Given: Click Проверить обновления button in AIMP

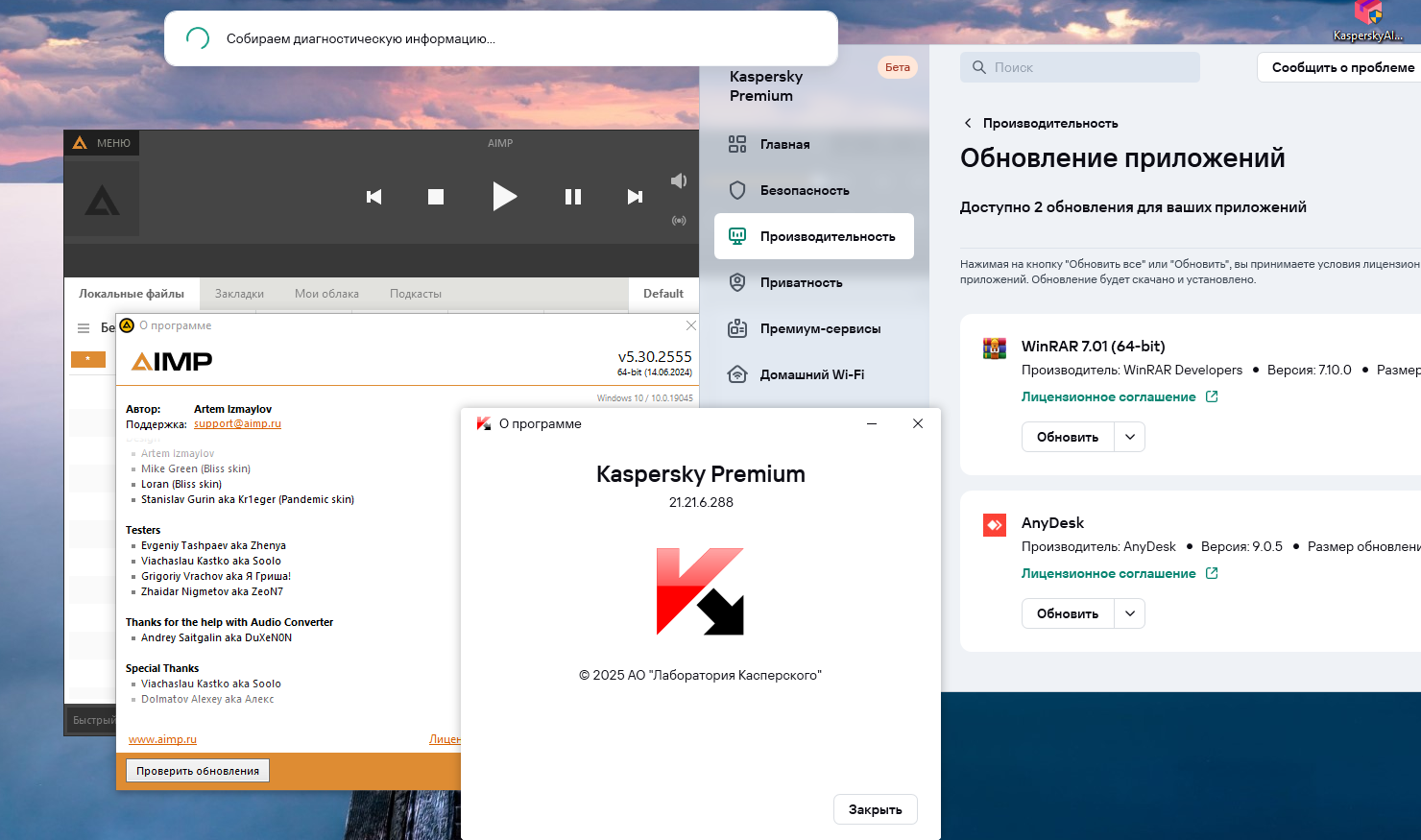Looking at the screenshot, I should (198, 771).
